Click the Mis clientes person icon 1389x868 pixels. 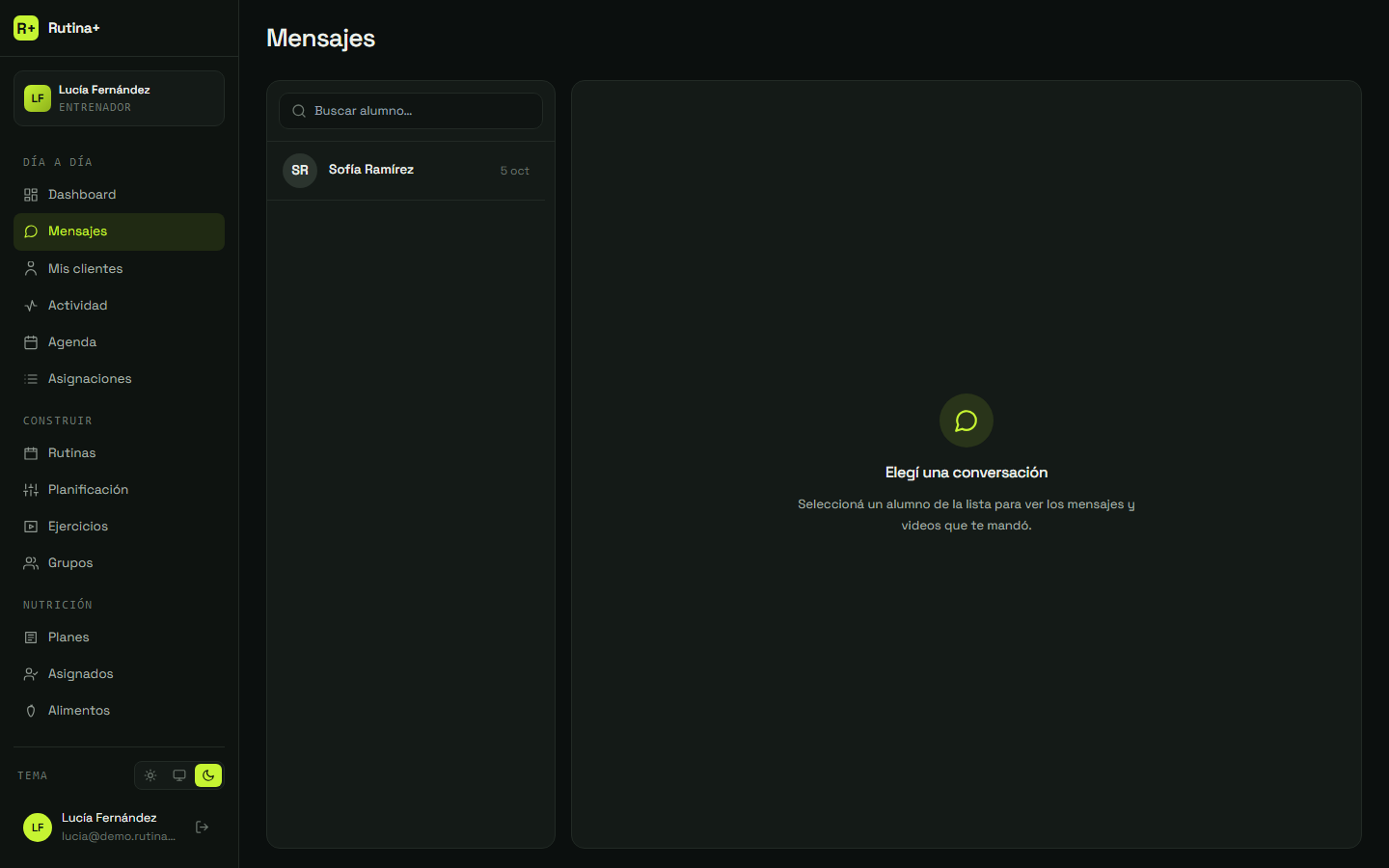tap(31, 269)
